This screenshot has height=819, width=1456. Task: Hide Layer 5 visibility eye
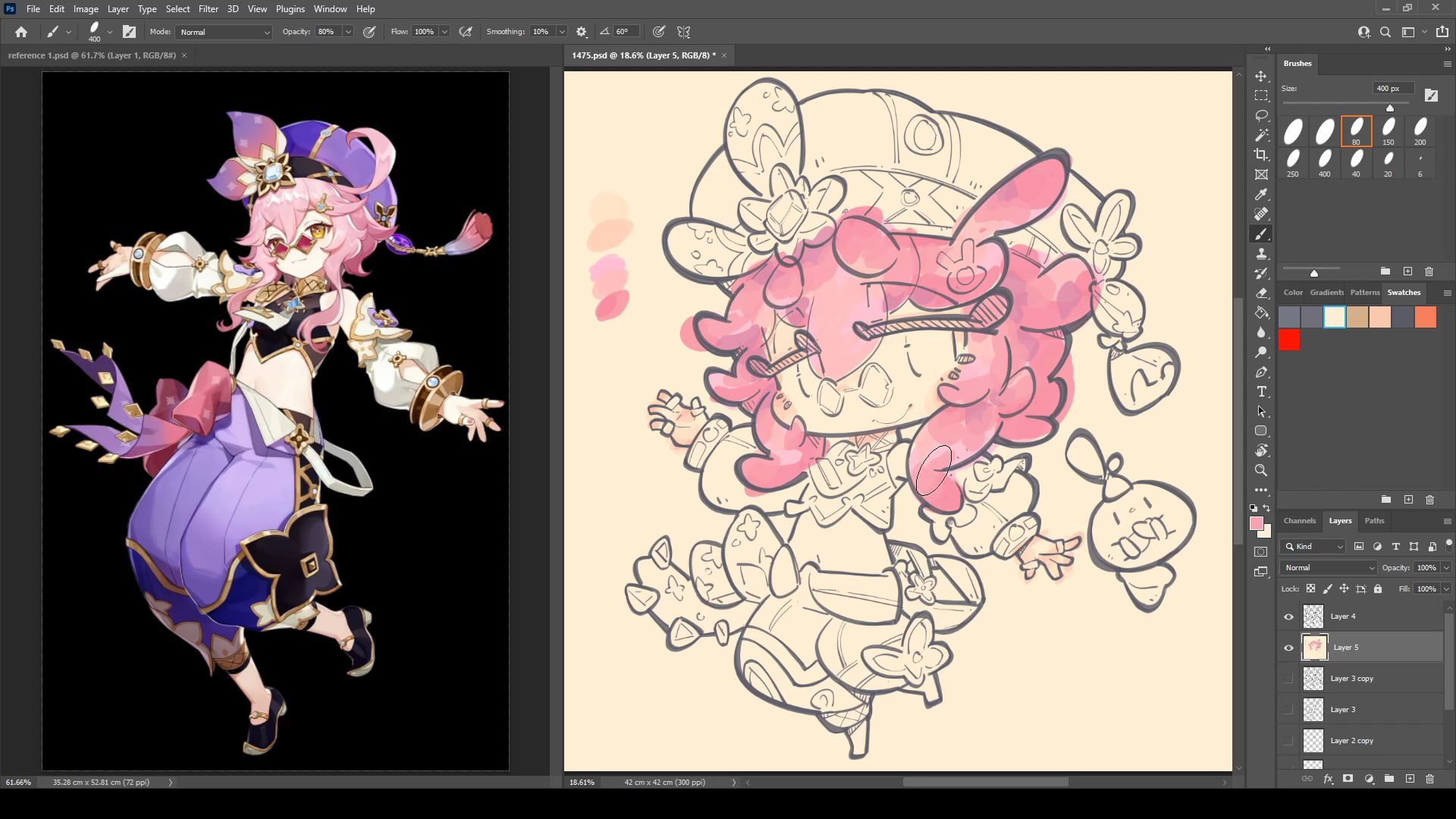[1288, 648]
